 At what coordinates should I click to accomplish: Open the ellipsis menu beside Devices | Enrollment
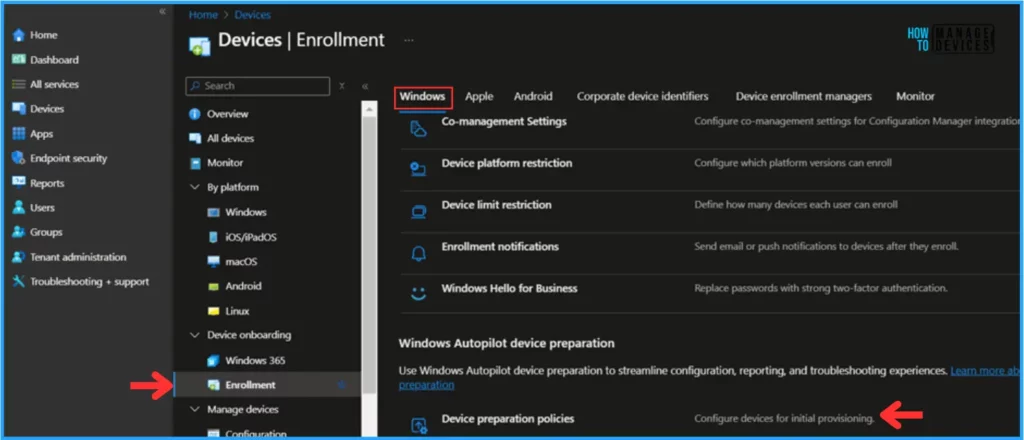tap(409, 40)
